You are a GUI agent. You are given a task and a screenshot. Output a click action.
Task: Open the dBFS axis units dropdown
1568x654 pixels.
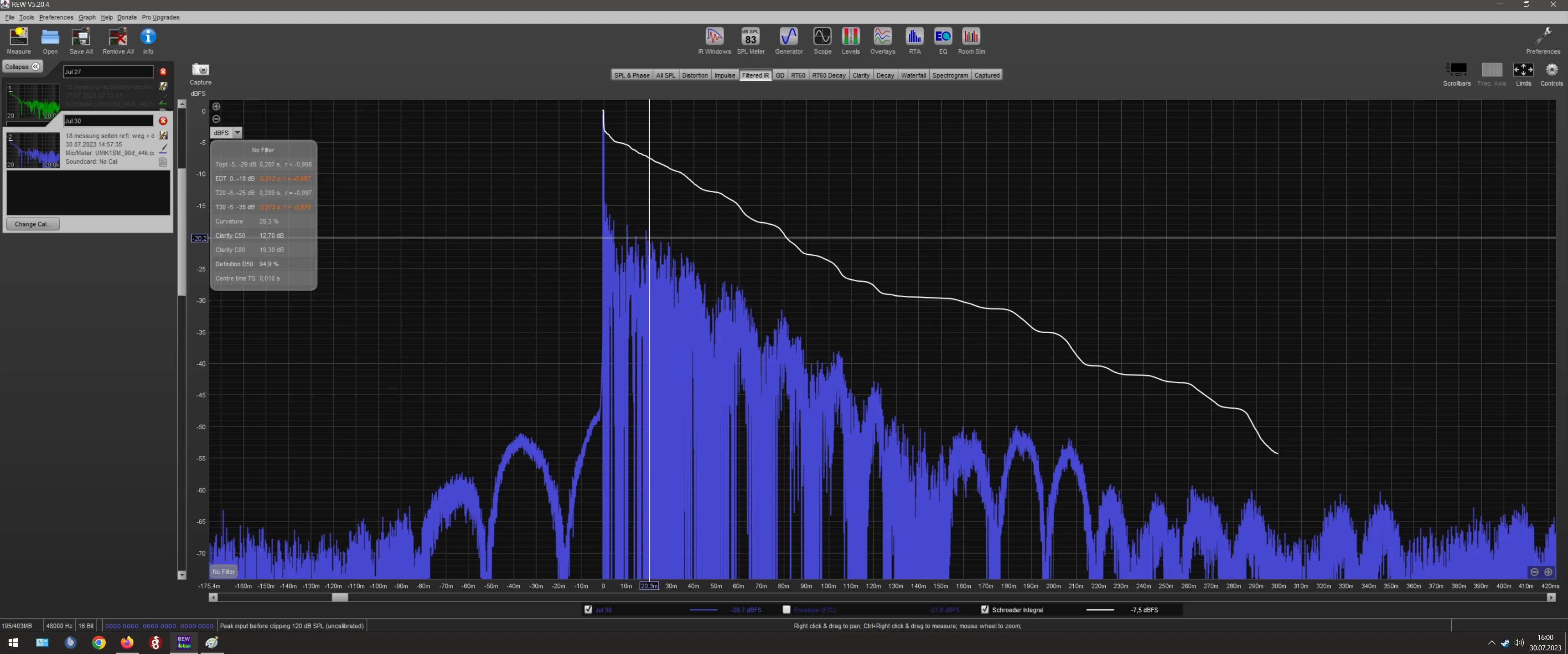point(227,133)
